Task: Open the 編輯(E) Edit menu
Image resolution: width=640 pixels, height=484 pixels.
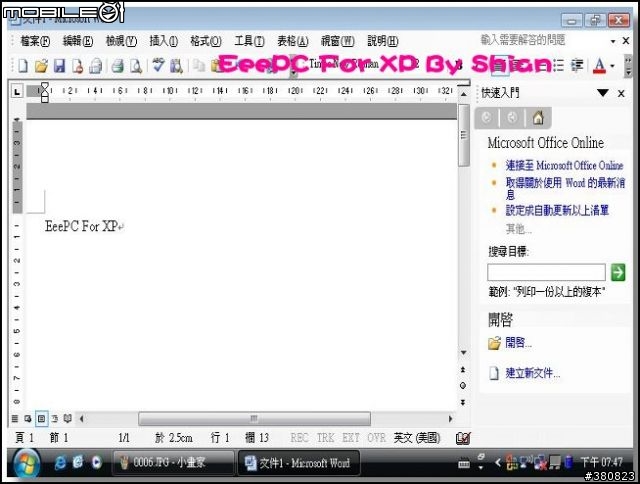Action: point(78,41)
